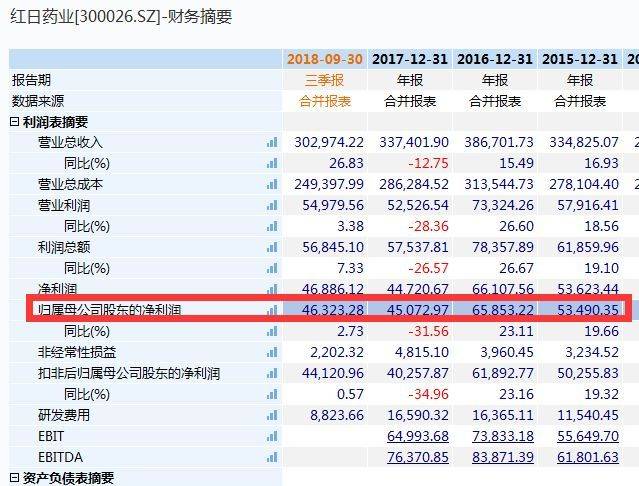Open chart icon for EBITDA row
The image size is (639, 486).
tap(272, 457)
